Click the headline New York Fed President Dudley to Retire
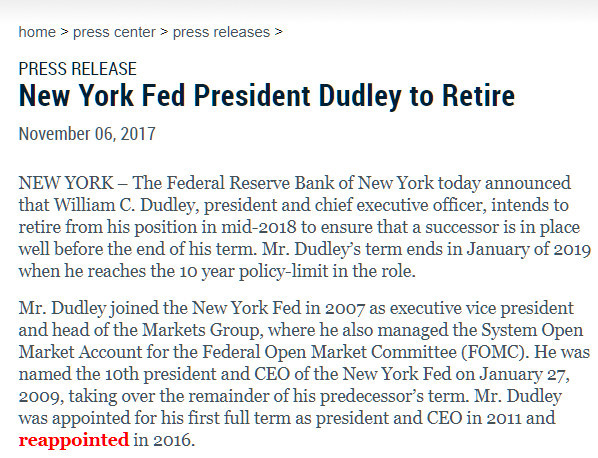The width and height of the screenshot is (598, 458). pos(267,95)
